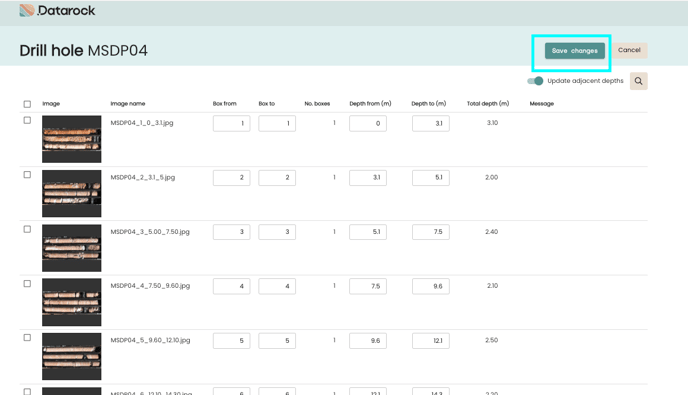The width and height of the screenshot is (688, 395).
Task: Click file name MSDP04_2_3.1_5.jpg
Action: tap(143, 177)
